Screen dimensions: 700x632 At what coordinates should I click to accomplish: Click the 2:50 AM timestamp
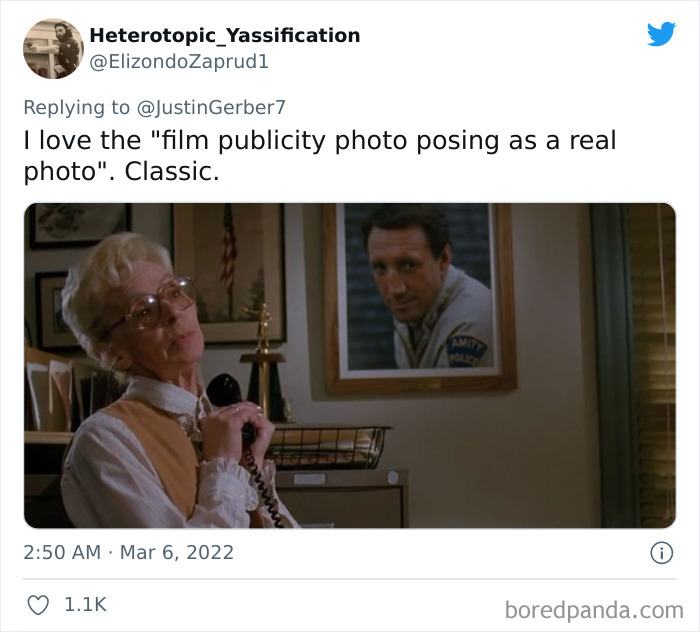62,553
